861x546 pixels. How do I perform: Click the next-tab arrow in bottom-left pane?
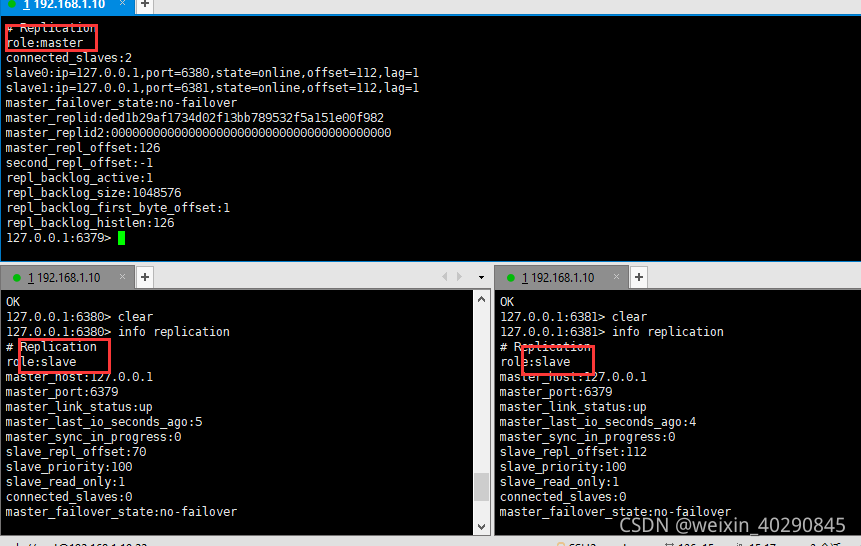coord(460,277)
